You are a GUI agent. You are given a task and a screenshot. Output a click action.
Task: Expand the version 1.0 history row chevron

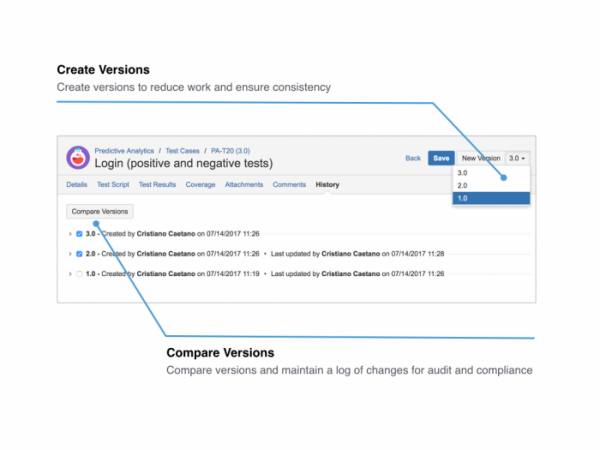pos(70,274)
